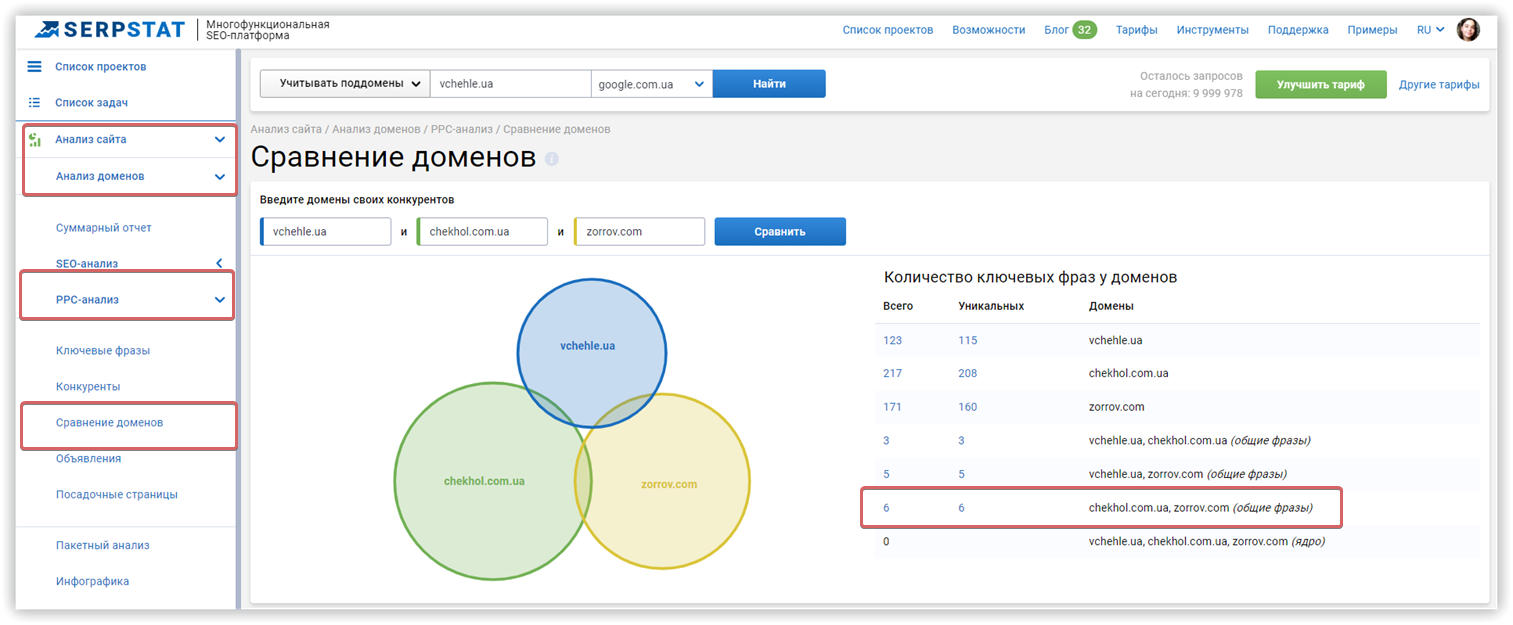Expand the Анализ сайта section chevron
1513x625 pixels.
pos(220,140)
